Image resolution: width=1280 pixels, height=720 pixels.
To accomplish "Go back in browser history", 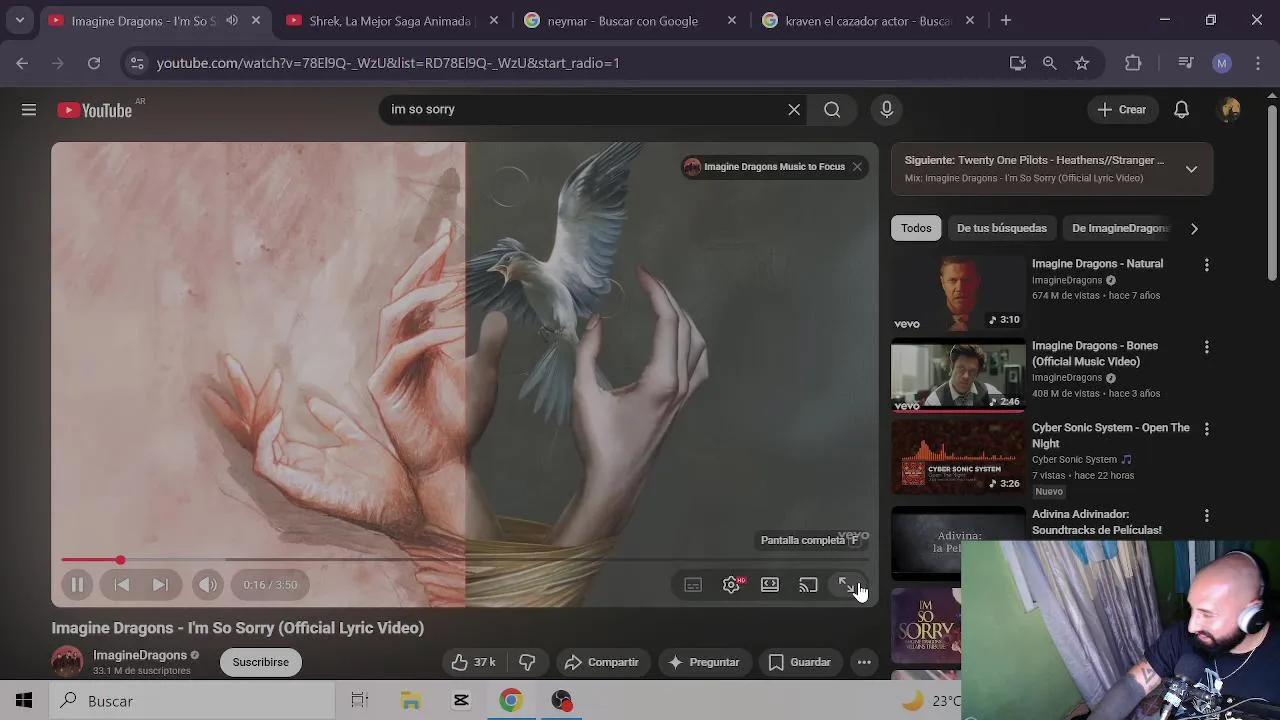I will (x=22, y=63).
